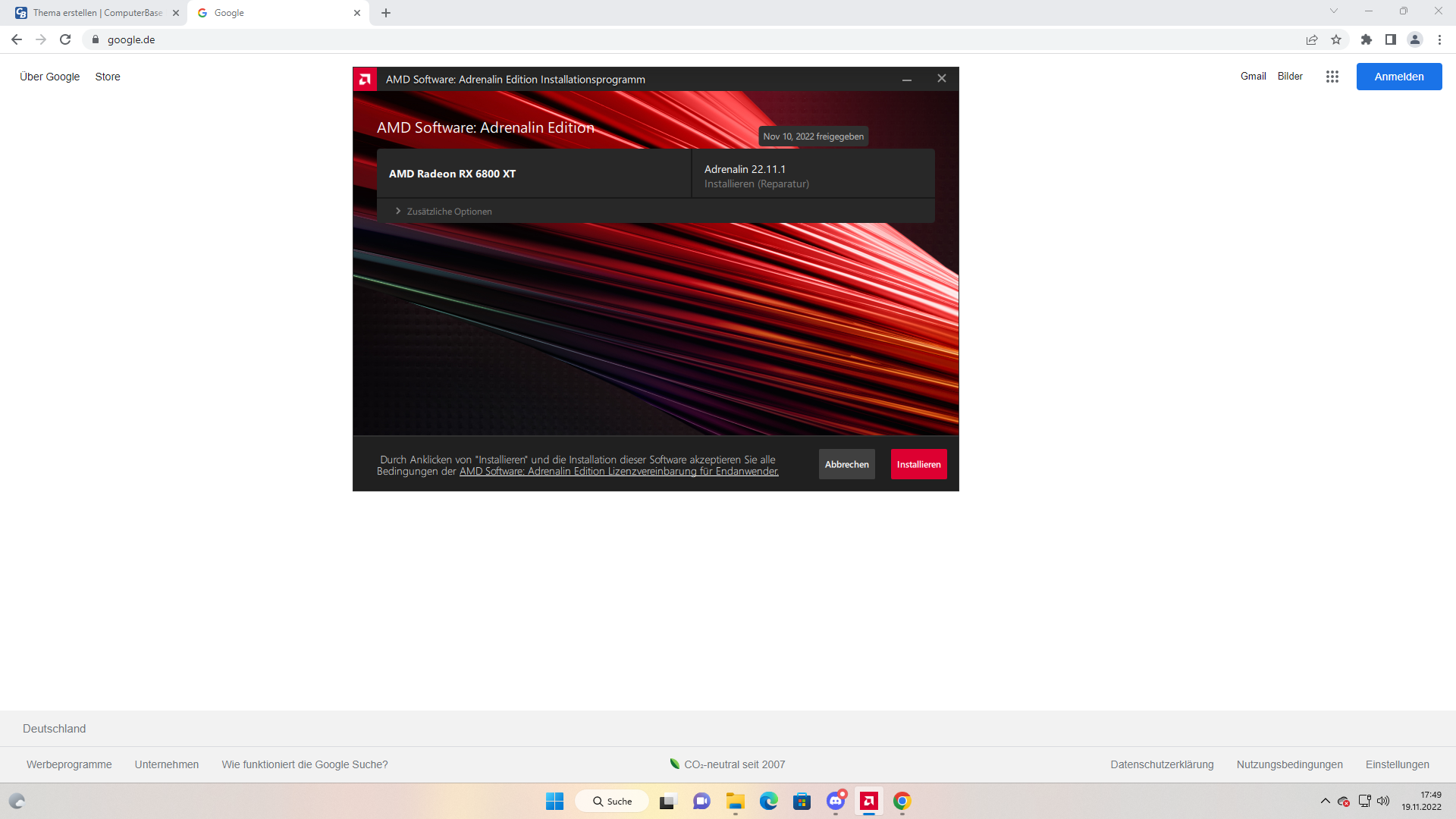Open Discord from the taskbar
1456x819 pixels.
836,801
